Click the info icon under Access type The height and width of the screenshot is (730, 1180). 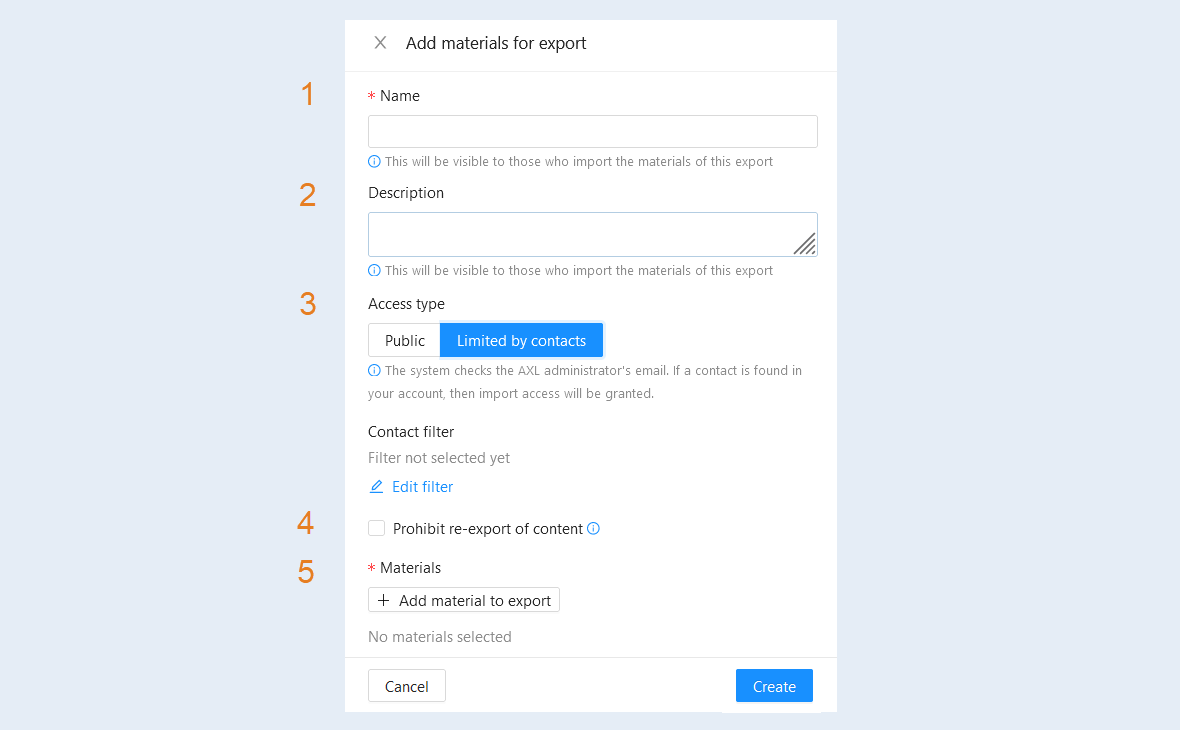(374, 370)
